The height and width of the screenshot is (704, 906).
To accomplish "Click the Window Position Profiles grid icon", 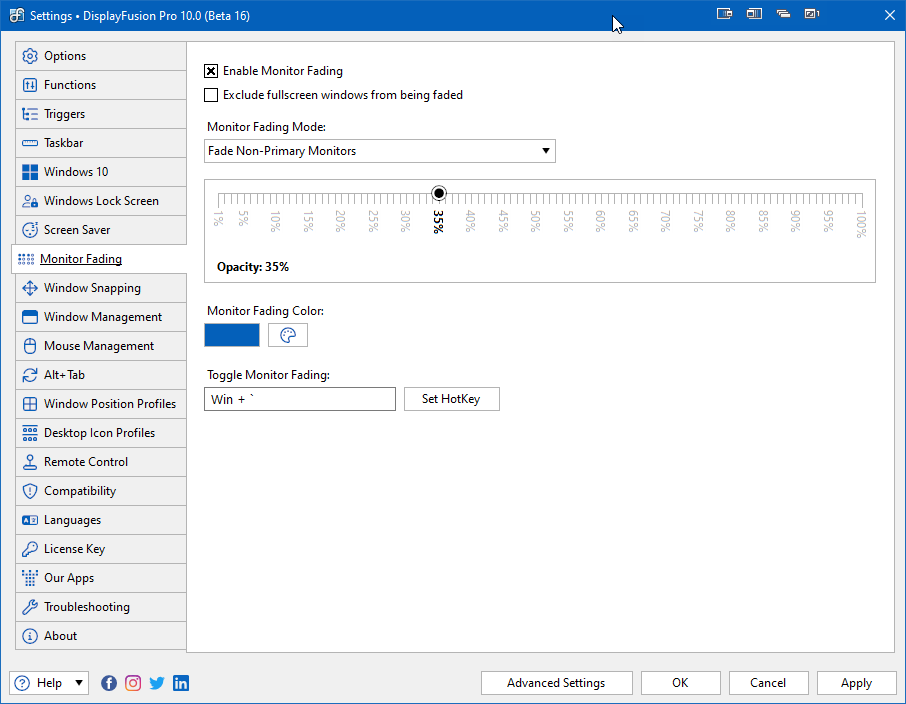I will (x=30, y=403).
